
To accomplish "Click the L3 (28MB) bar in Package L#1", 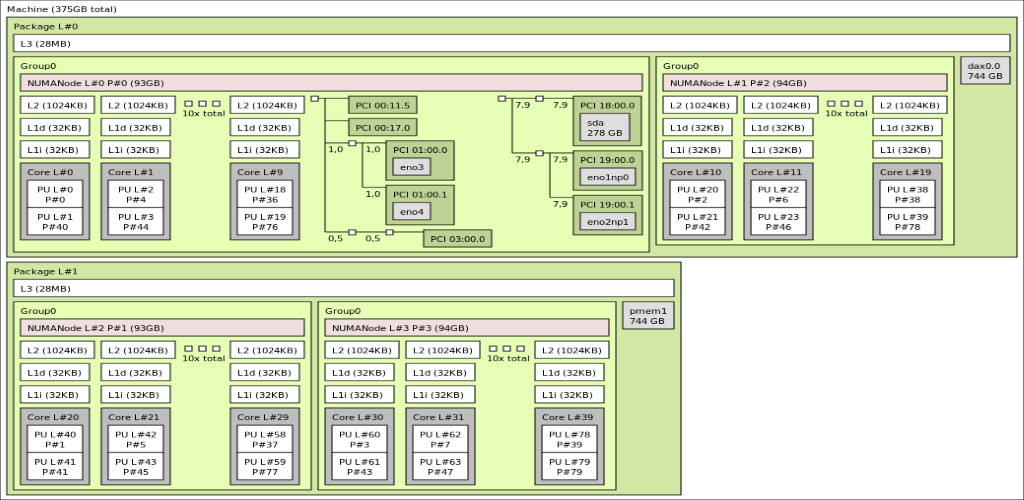I will tap(343, 288).
